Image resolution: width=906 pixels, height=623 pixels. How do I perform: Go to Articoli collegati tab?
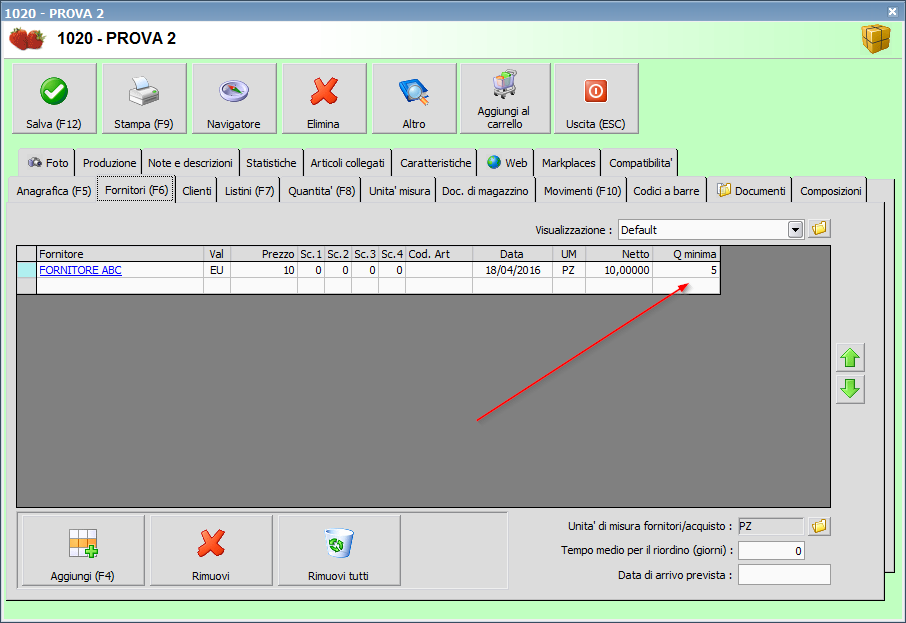click(347, 163)
